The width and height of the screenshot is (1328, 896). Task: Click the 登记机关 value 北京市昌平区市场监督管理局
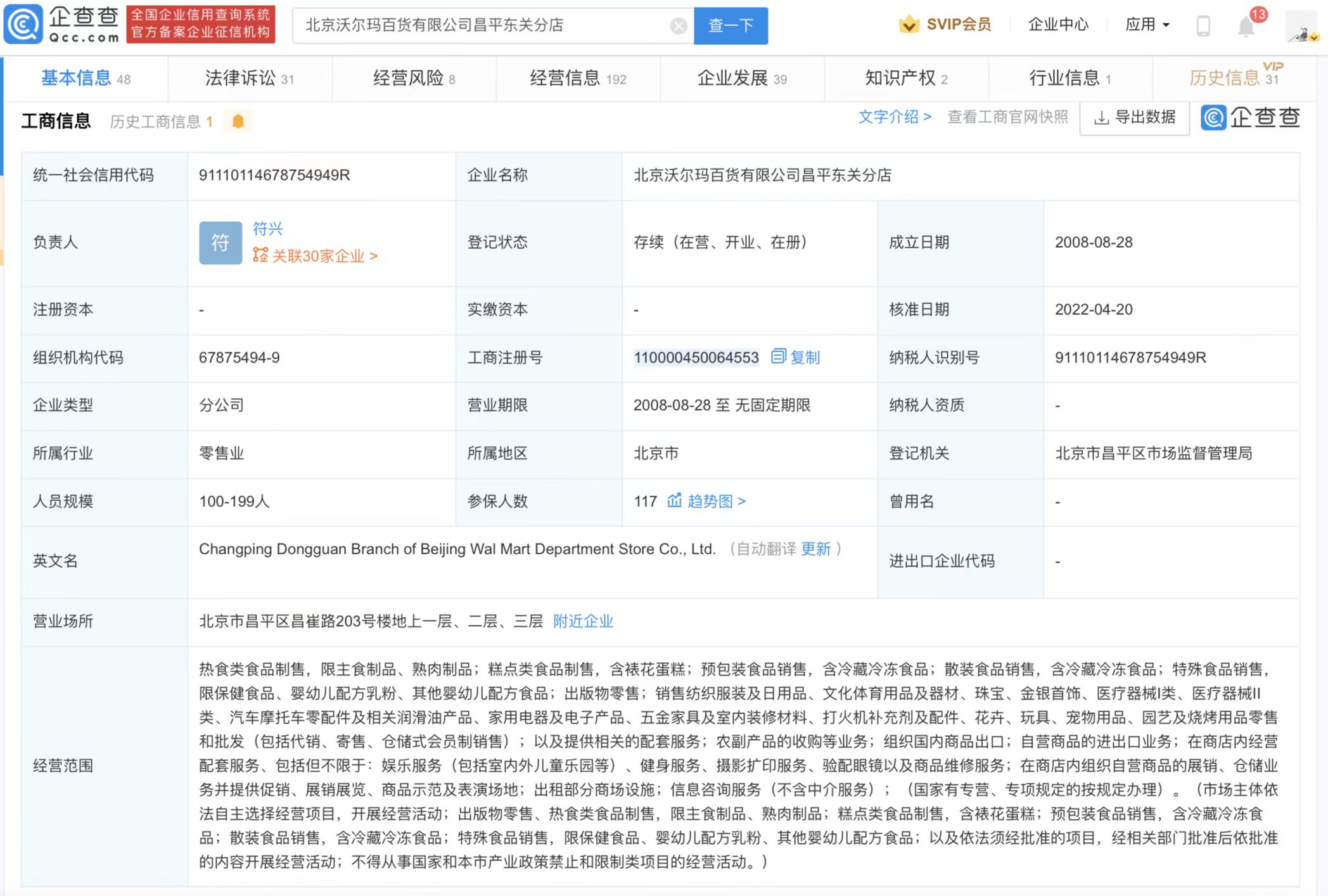point(1153,454)
